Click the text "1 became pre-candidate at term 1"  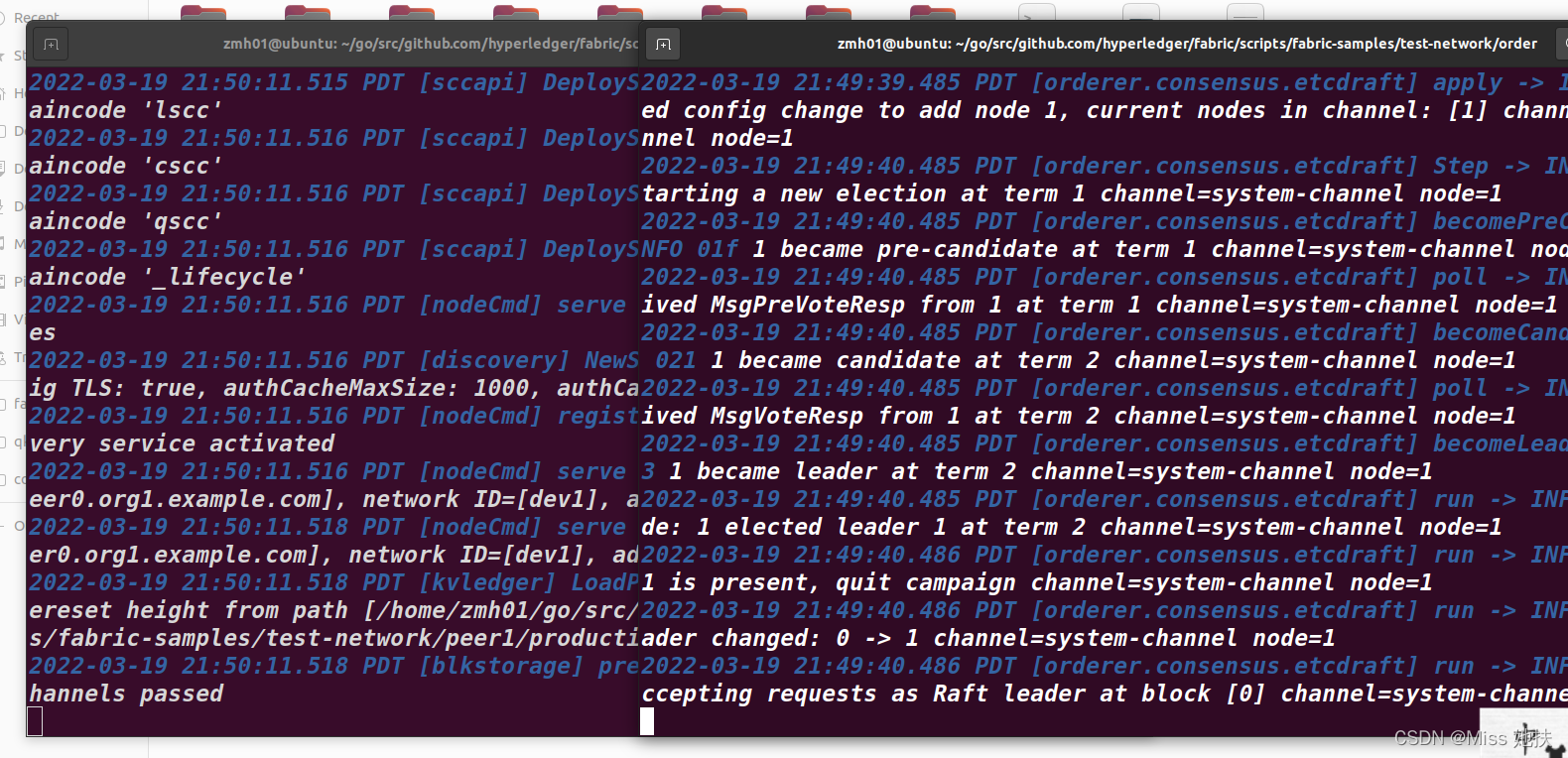[x=975, y=249]
